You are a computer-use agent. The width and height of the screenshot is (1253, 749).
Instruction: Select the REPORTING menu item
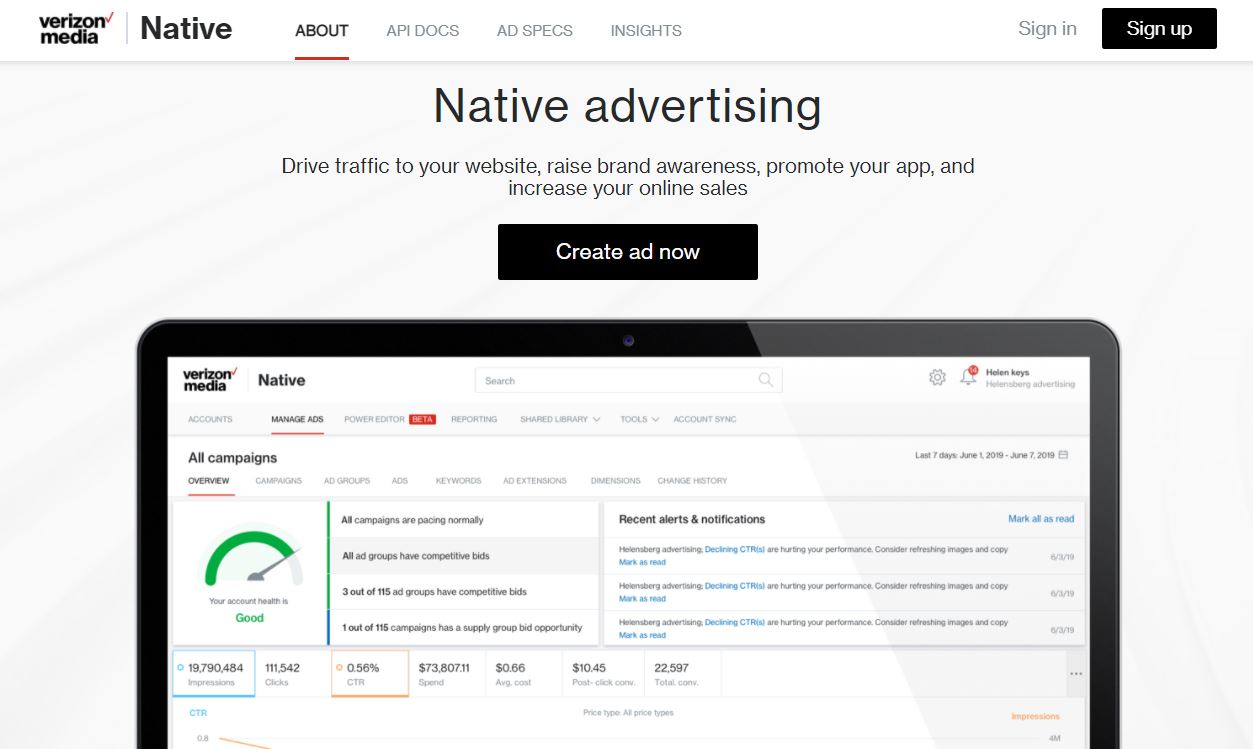(474, 419)
